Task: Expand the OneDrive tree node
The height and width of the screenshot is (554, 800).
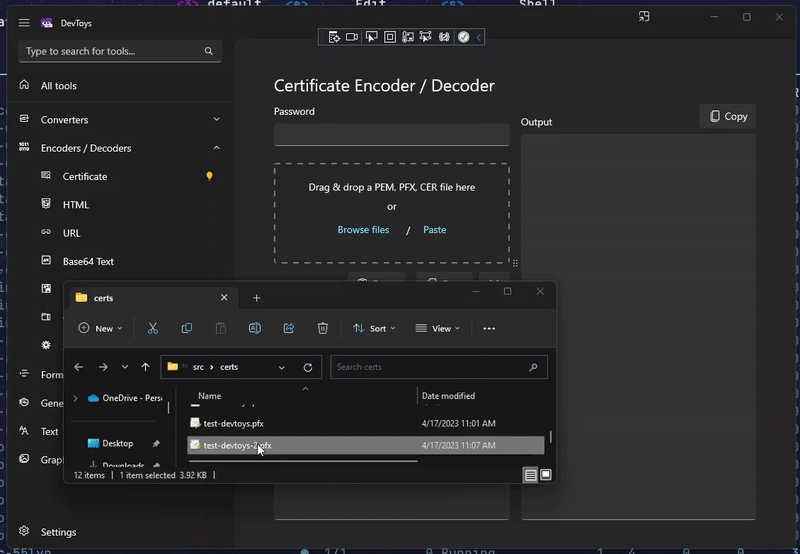Action: pyautogui.click(x=76, y=398)
